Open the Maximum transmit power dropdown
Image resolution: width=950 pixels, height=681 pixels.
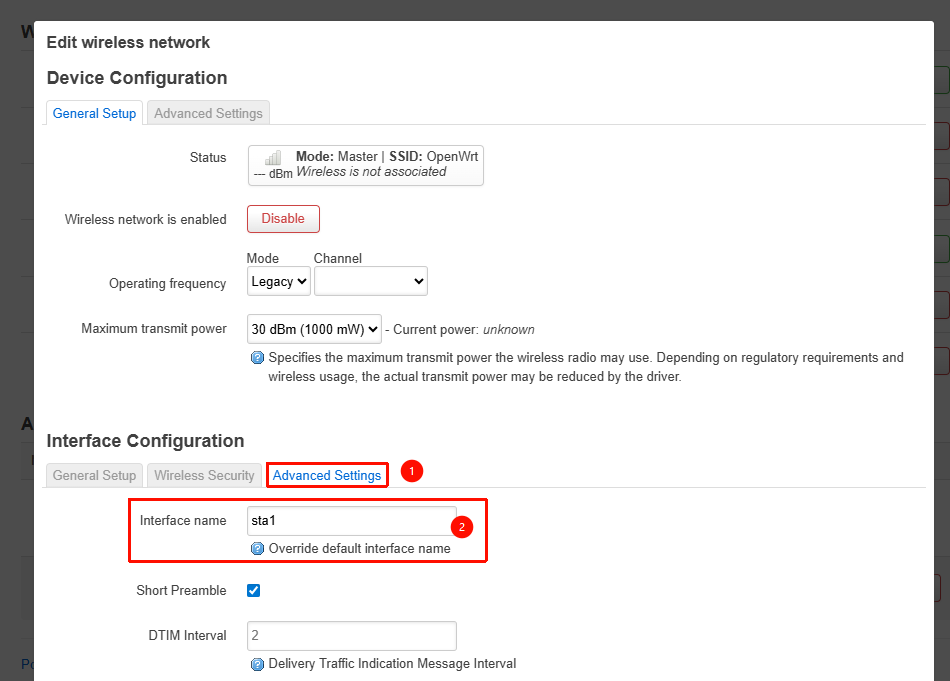[x=314, y=329]
